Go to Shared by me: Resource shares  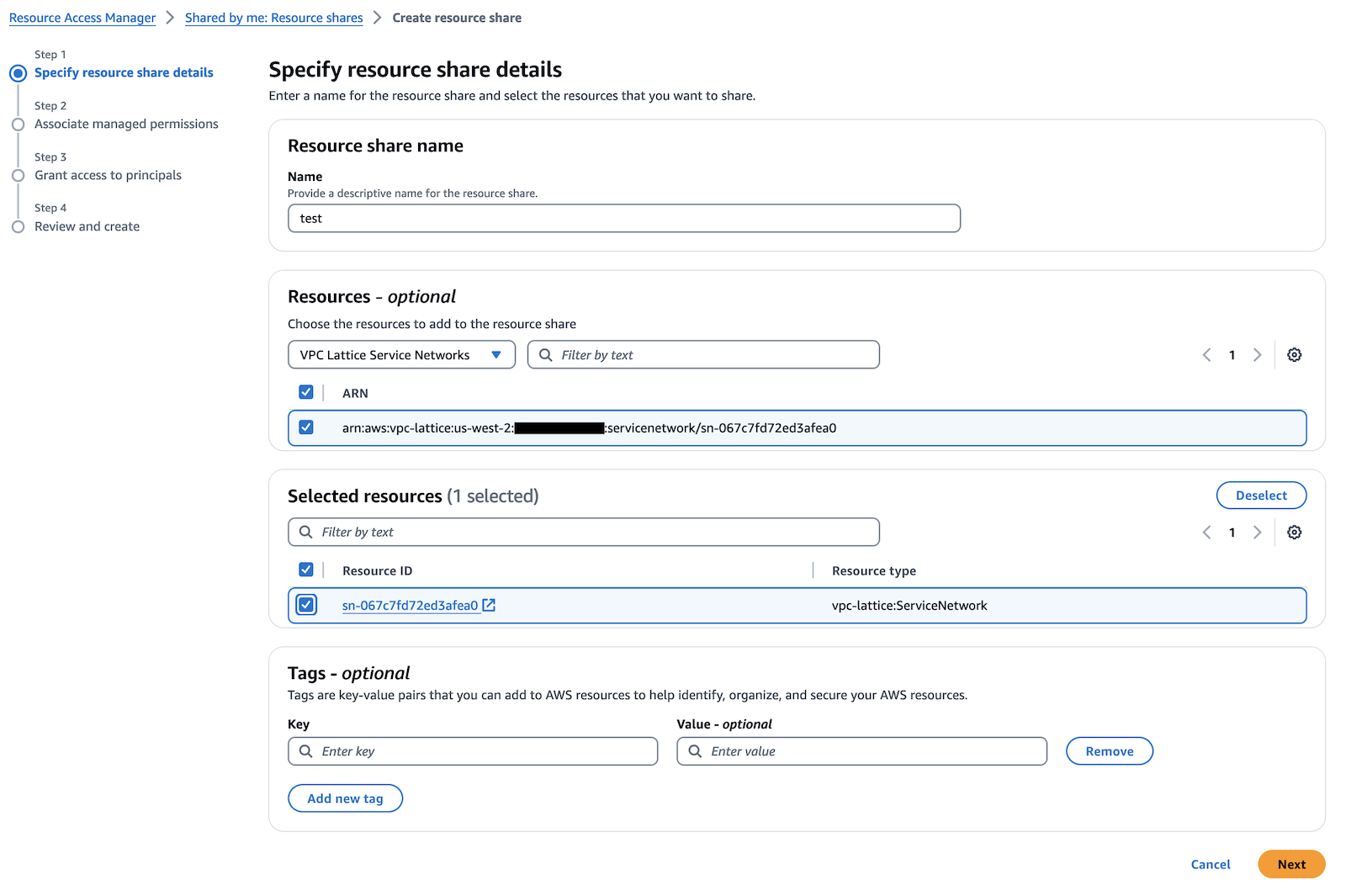click(273, 18)
